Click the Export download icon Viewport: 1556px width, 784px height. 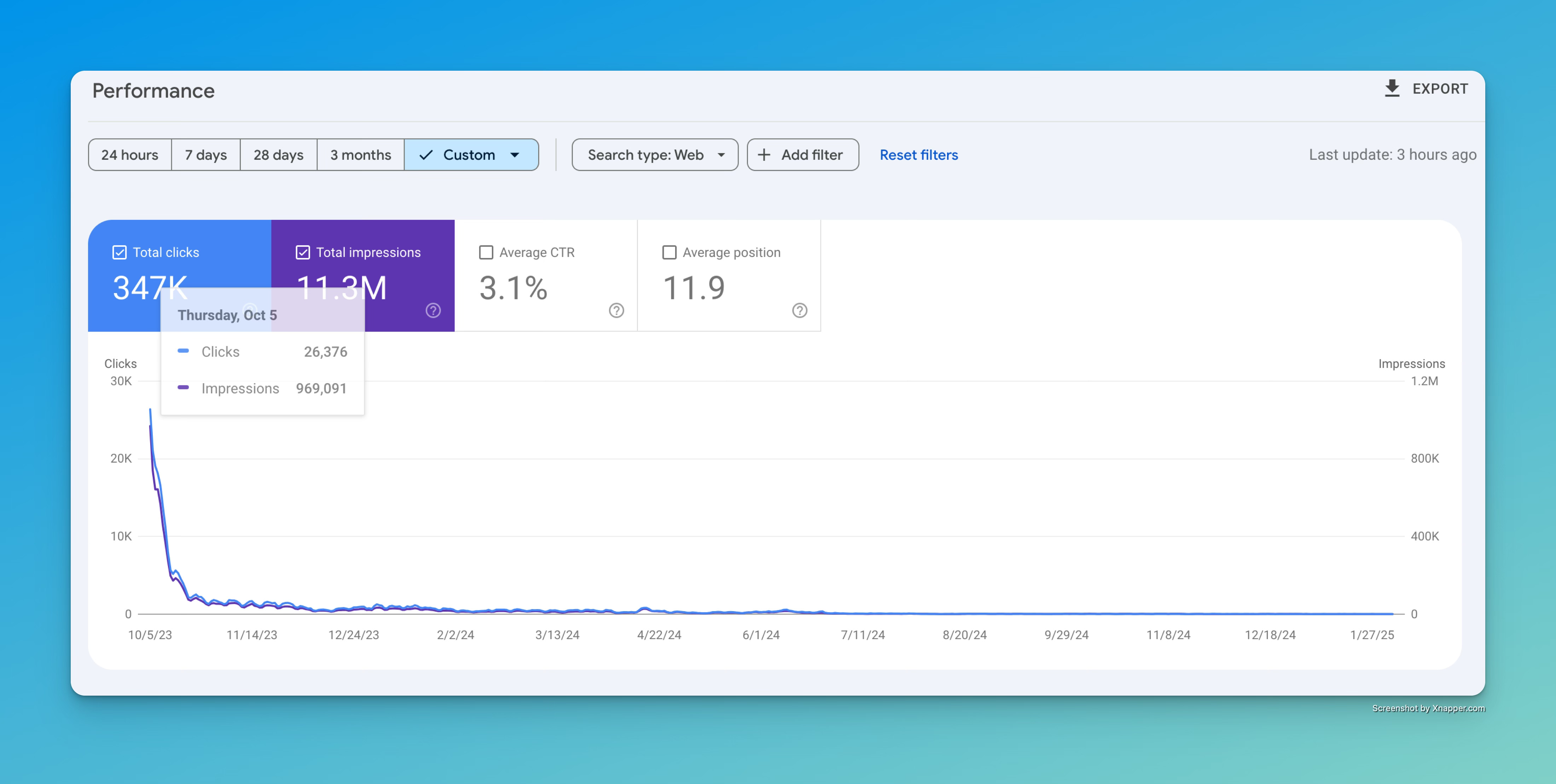pyautogui.click(x=1392, y=89)
